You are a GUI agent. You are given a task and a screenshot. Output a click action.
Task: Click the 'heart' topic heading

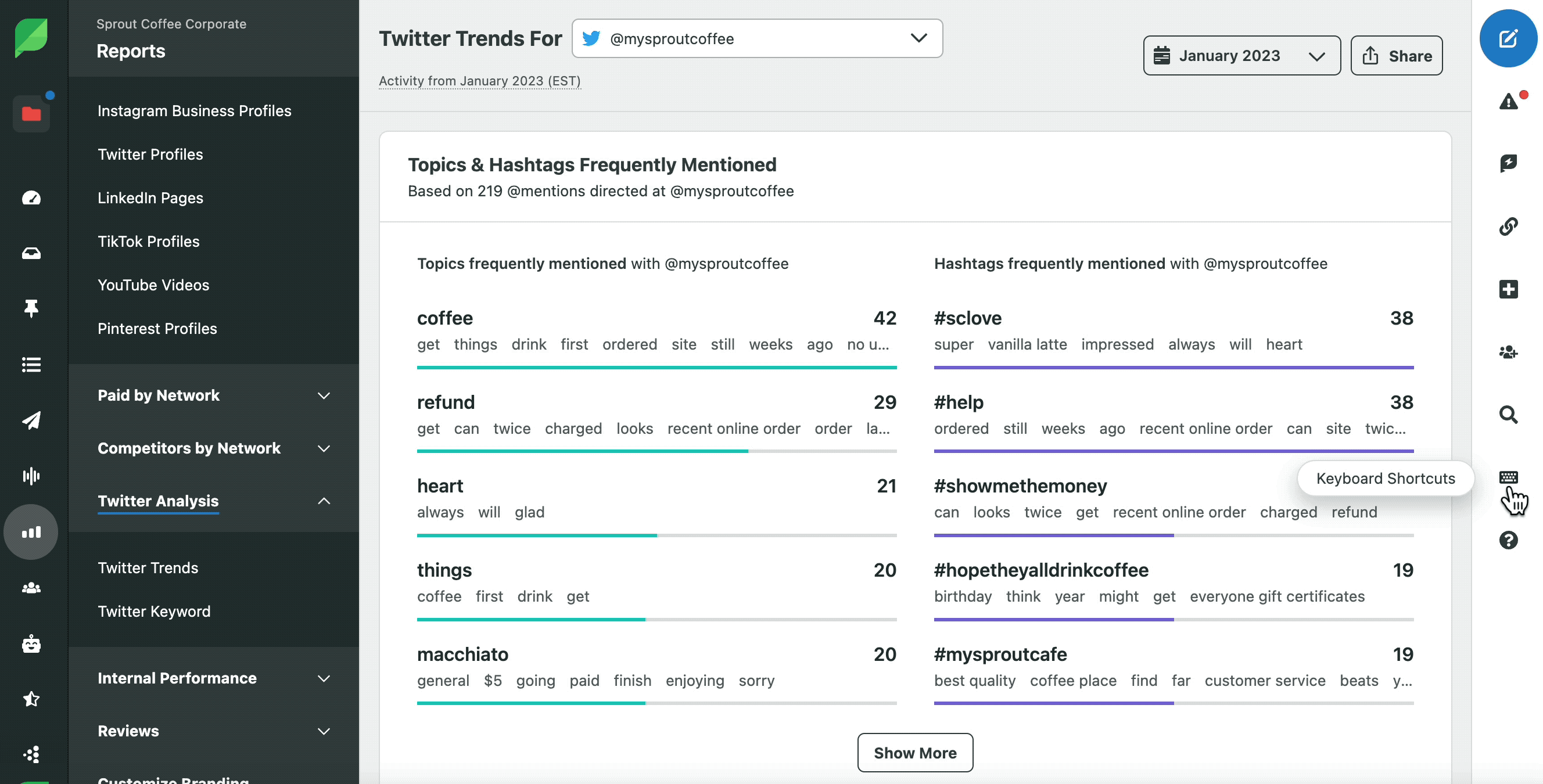(x=440, y=486)
